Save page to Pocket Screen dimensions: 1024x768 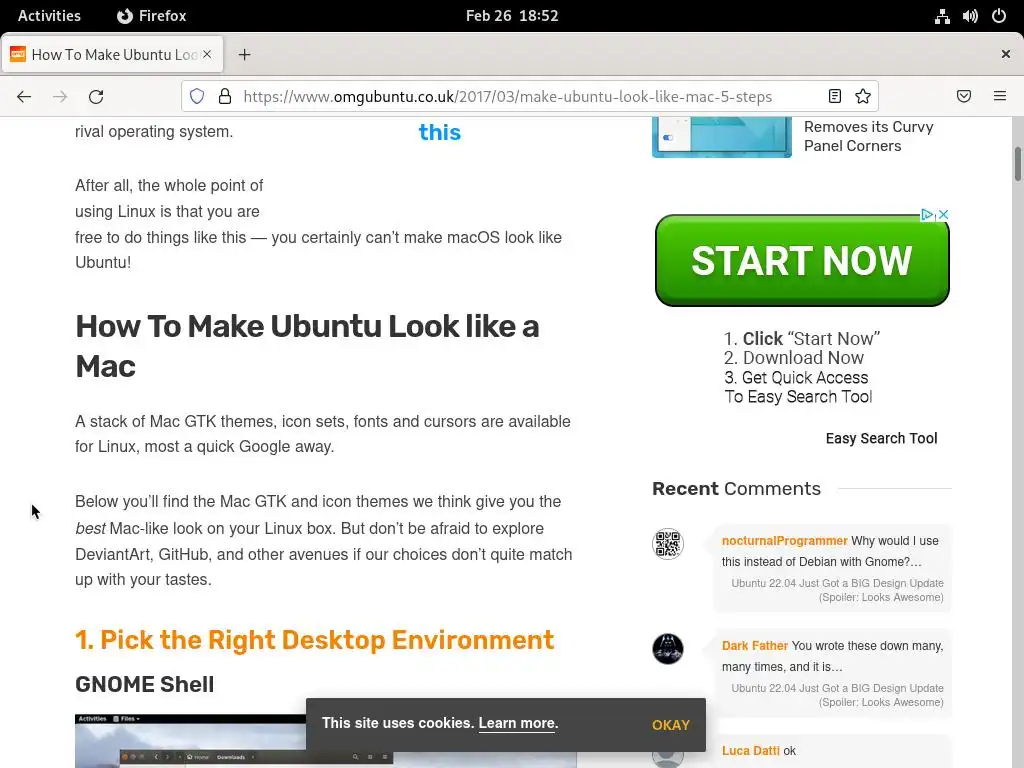(964, 96)
